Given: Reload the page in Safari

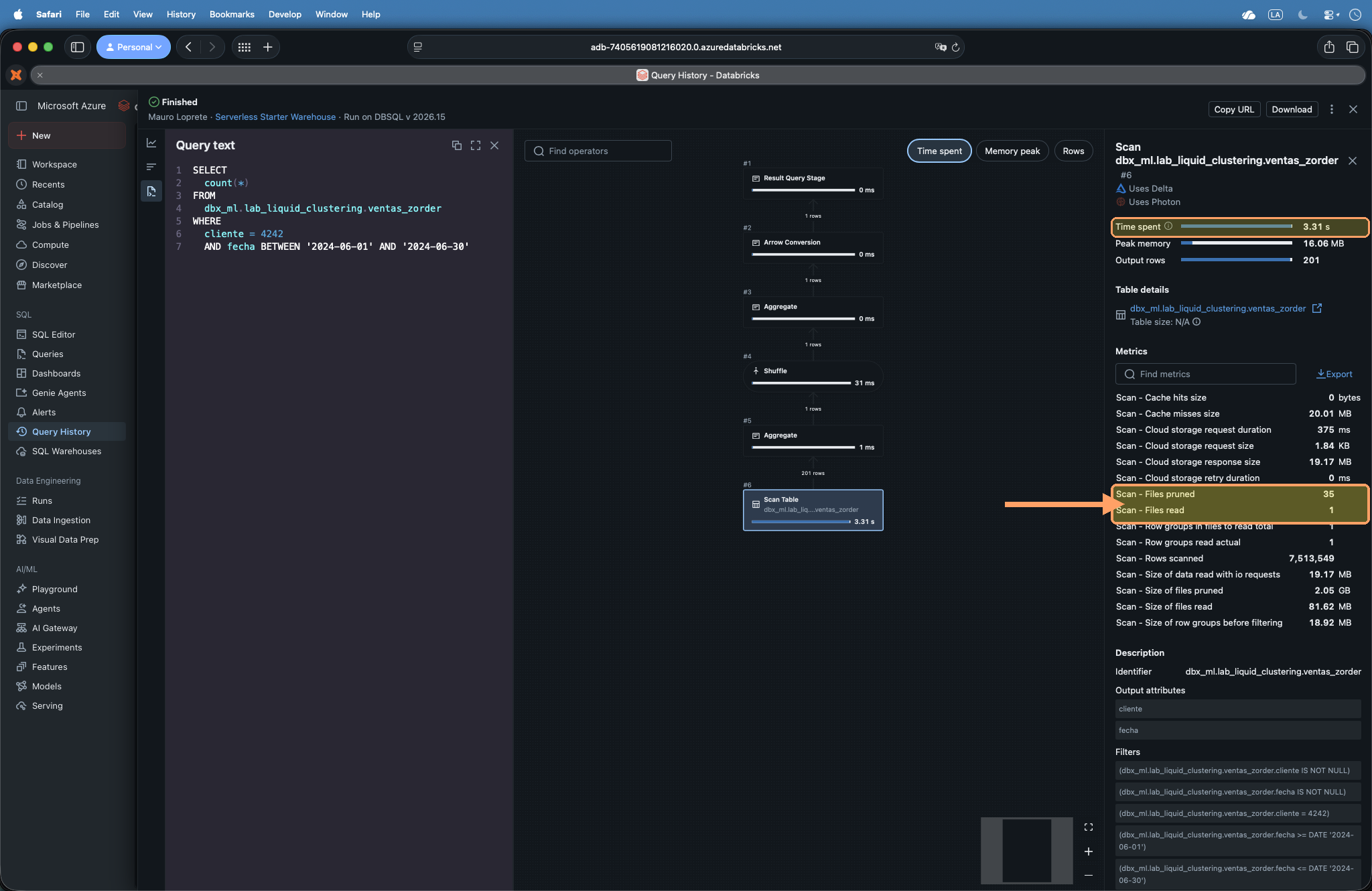Looking at the screenshot, I should pos(955,47).
